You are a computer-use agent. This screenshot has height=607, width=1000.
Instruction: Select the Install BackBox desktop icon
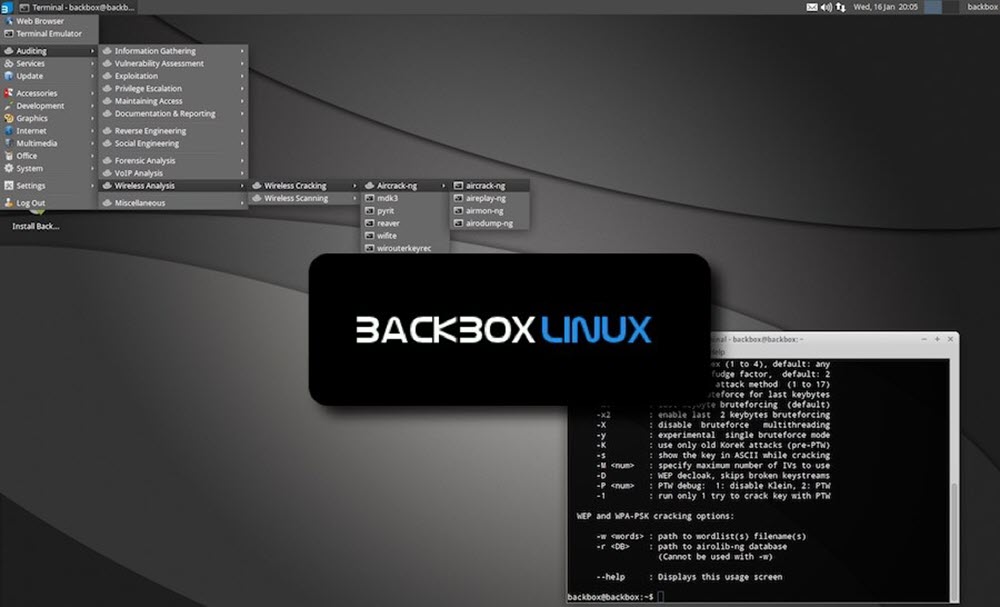point(36,219)
